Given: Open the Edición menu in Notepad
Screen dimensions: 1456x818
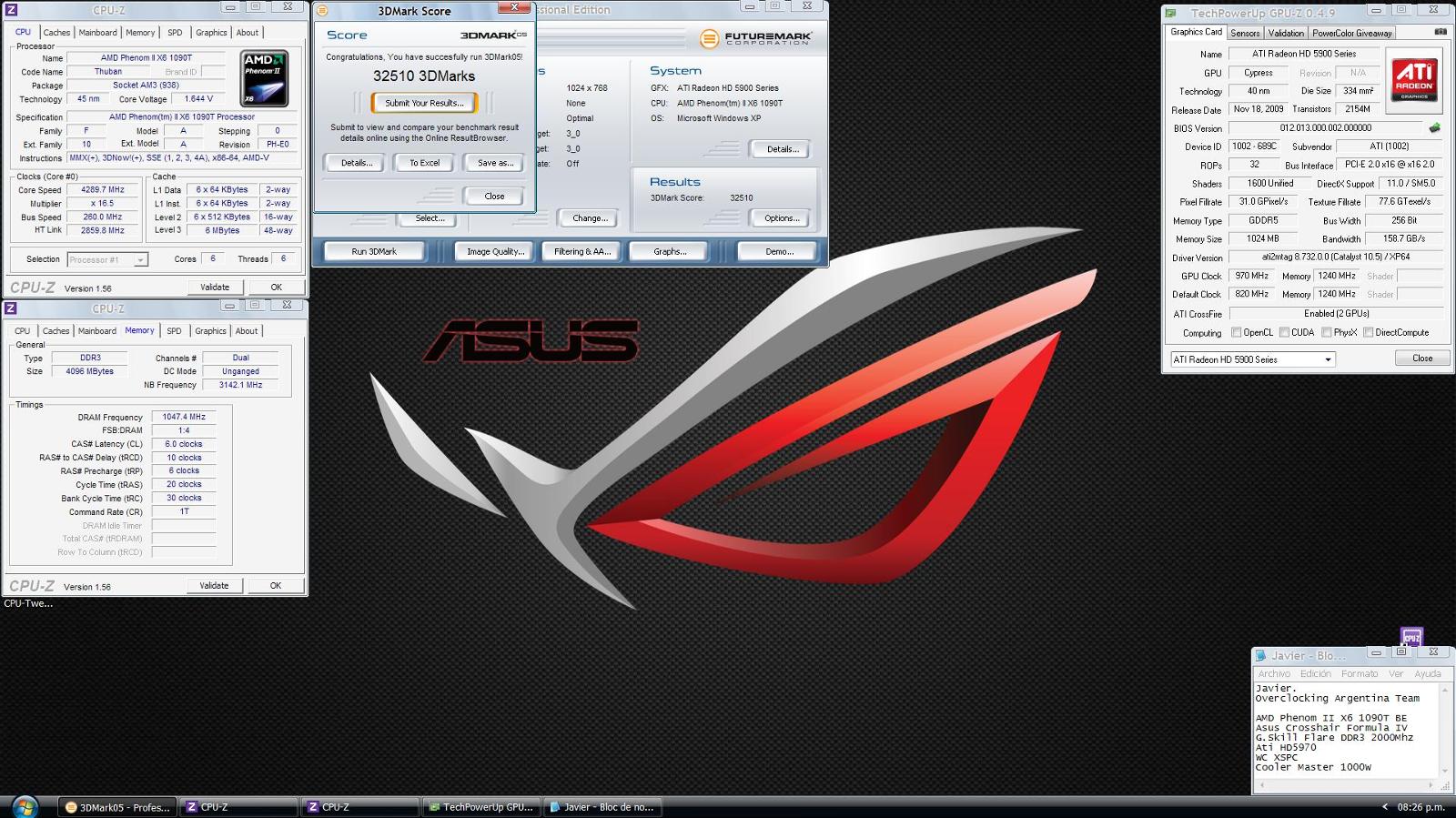Looking at the screenshot, I should 1315,674.
